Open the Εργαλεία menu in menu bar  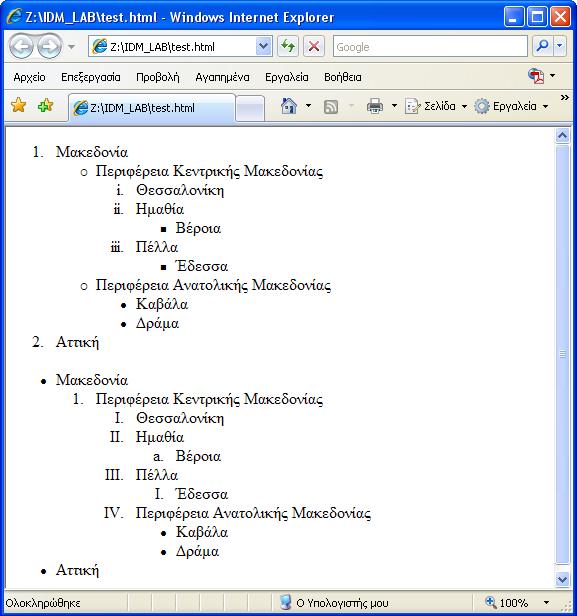point(286,77)
